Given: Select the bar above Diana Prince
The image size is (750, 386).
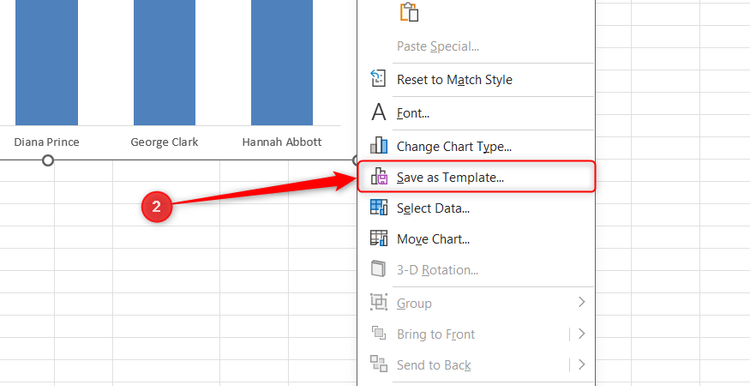Looking at the screenshot, I should point(47,62).
